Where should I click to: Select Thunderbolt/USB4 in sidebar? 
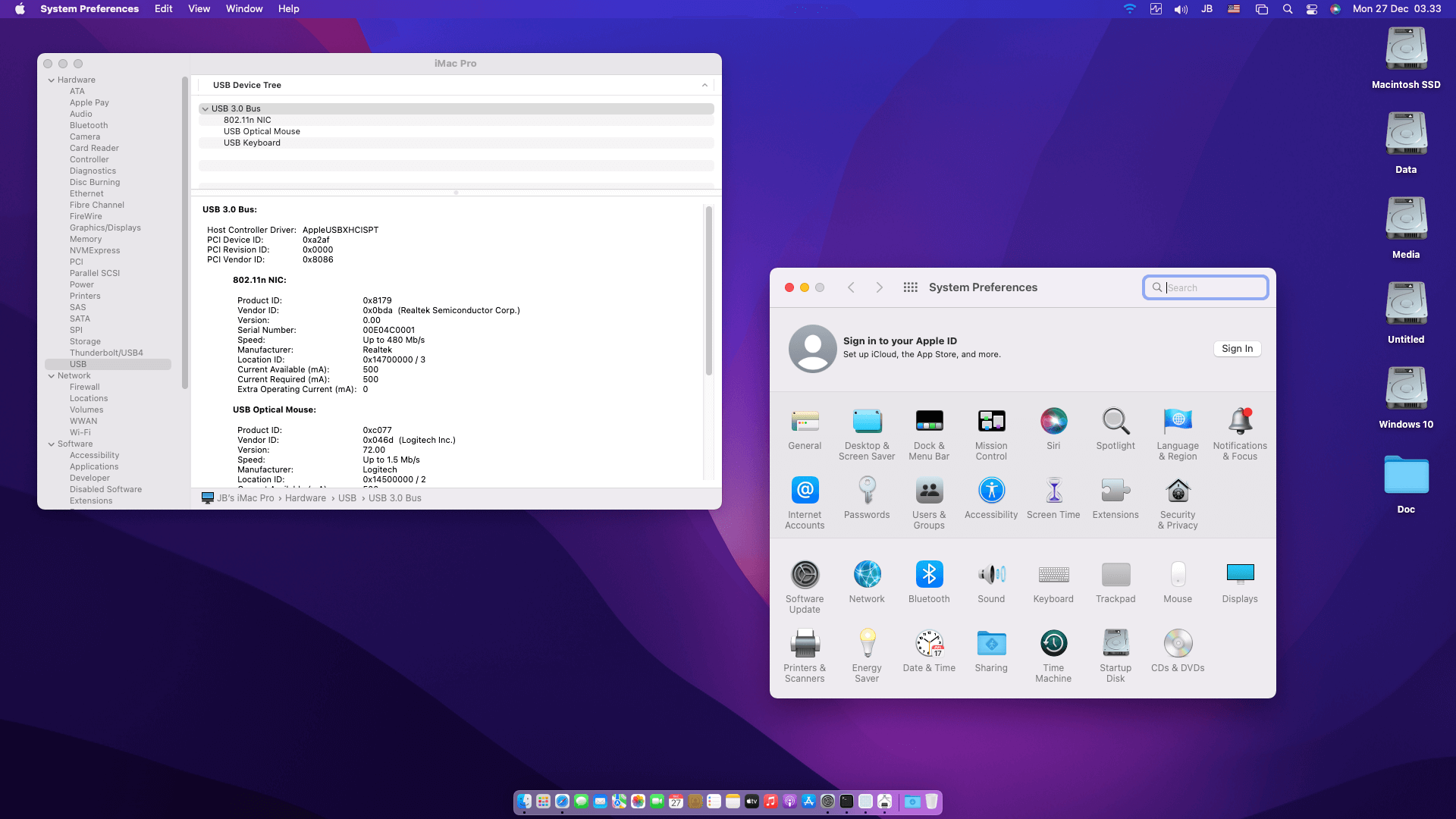point(106,353)
